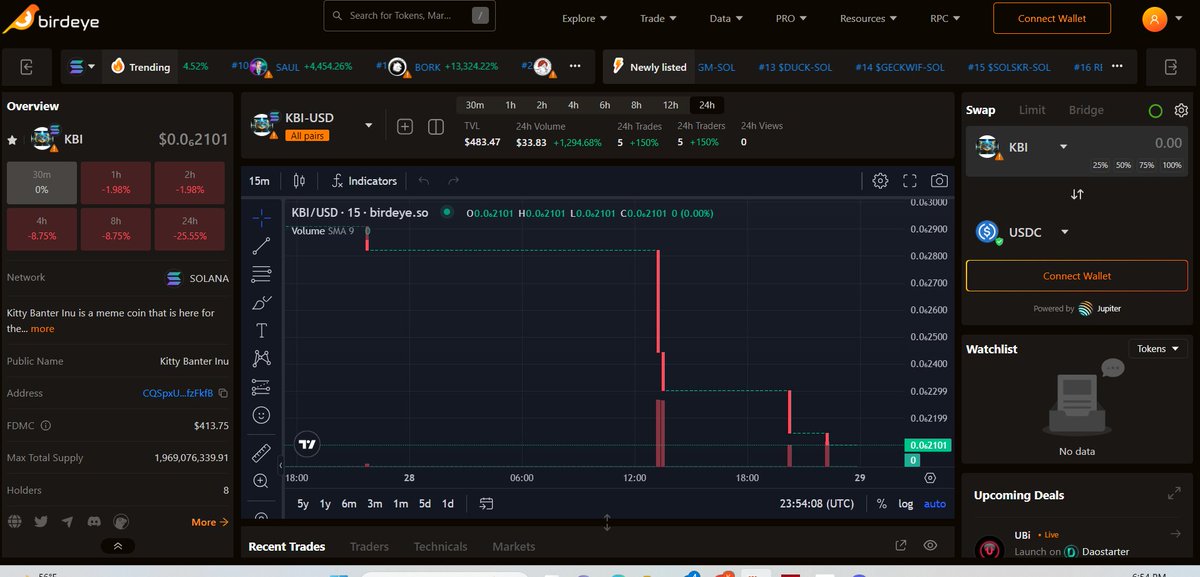
Task: Activate the zoom in tool
Action: 261,481
